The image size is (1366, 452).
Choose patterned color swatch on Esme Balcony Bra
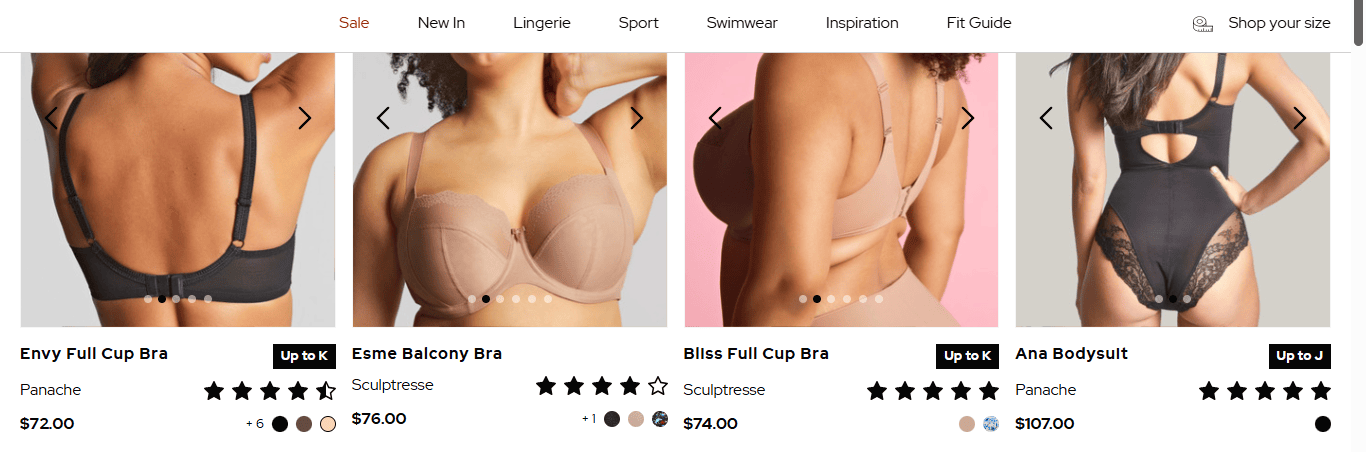(660, 419)
